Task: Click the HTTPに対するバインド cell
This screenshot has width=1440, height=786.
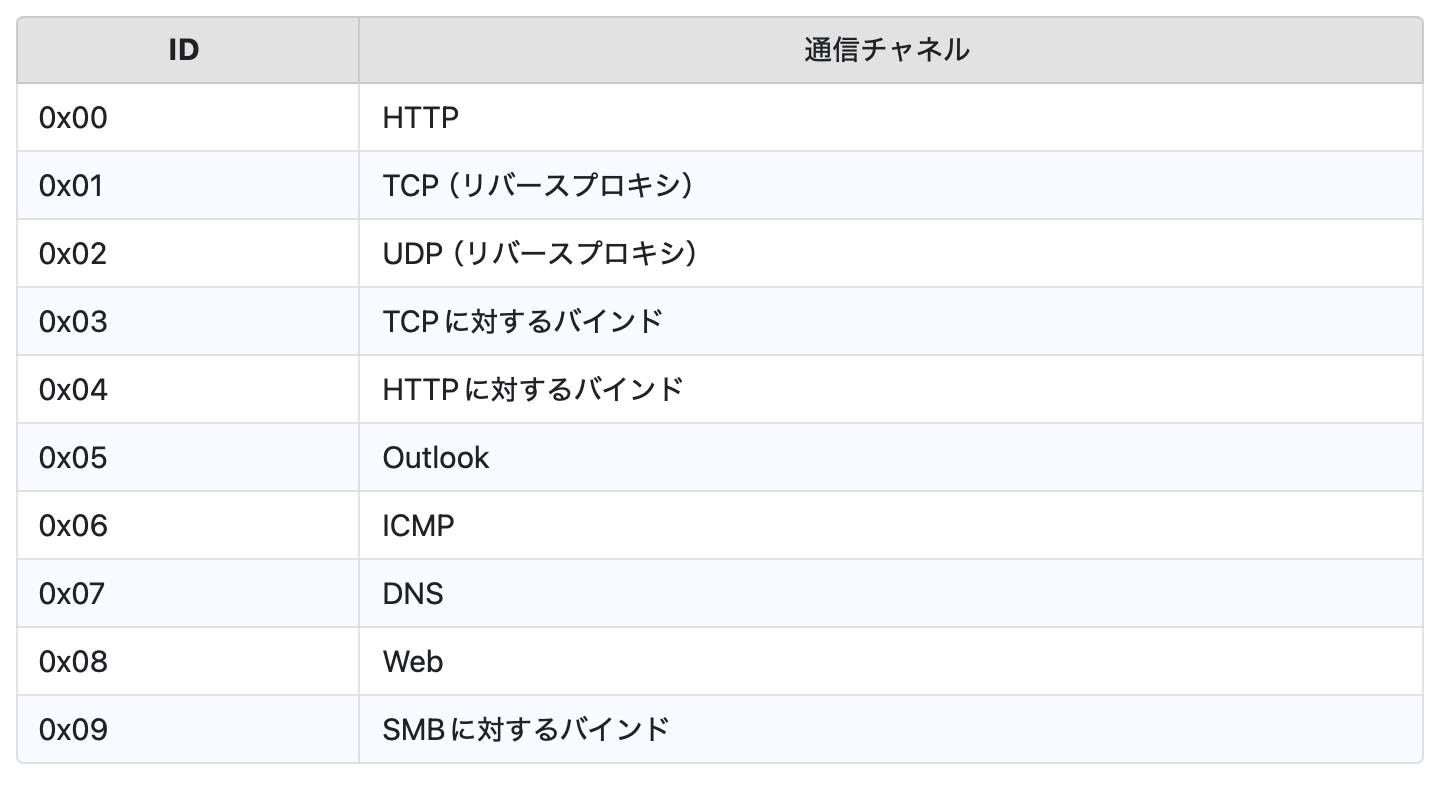Action: (x=533, y=390)
